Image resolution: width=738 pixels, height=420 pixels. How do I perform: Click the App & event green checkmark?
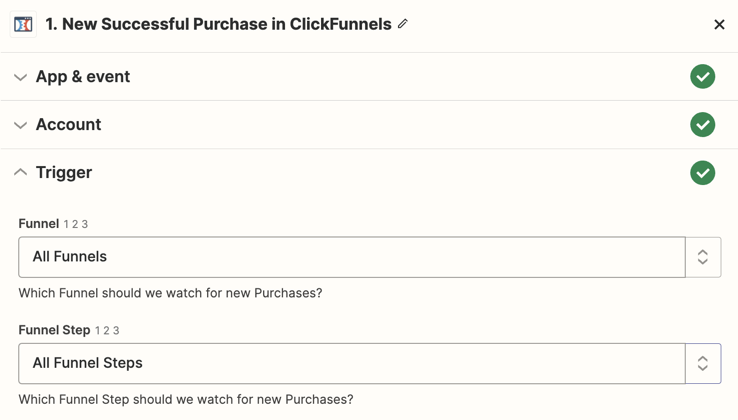pyautogui.click(x=702, y=76)
